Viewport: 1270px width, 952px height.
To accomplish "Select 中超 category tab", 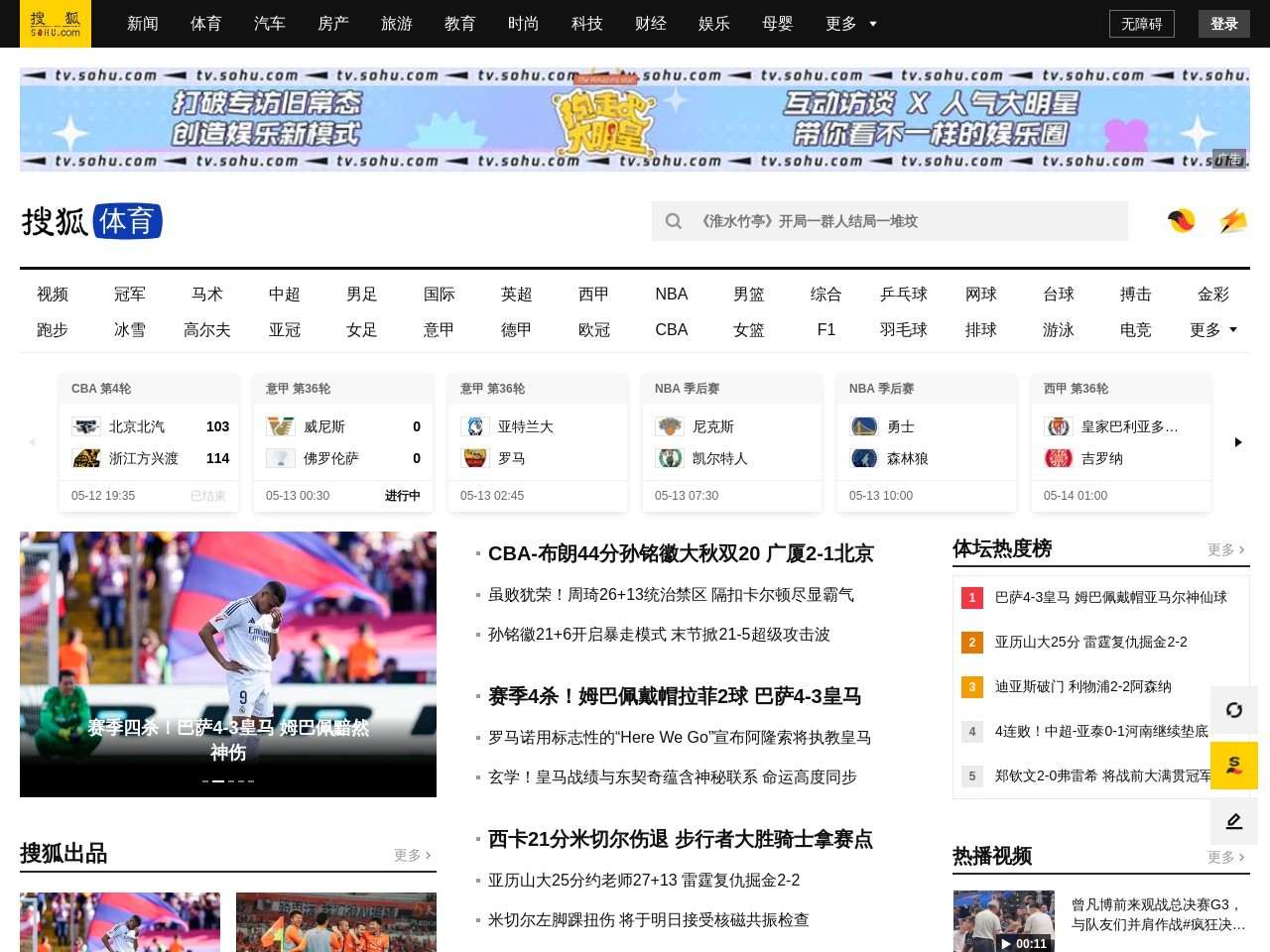I will tap(285, 295).
